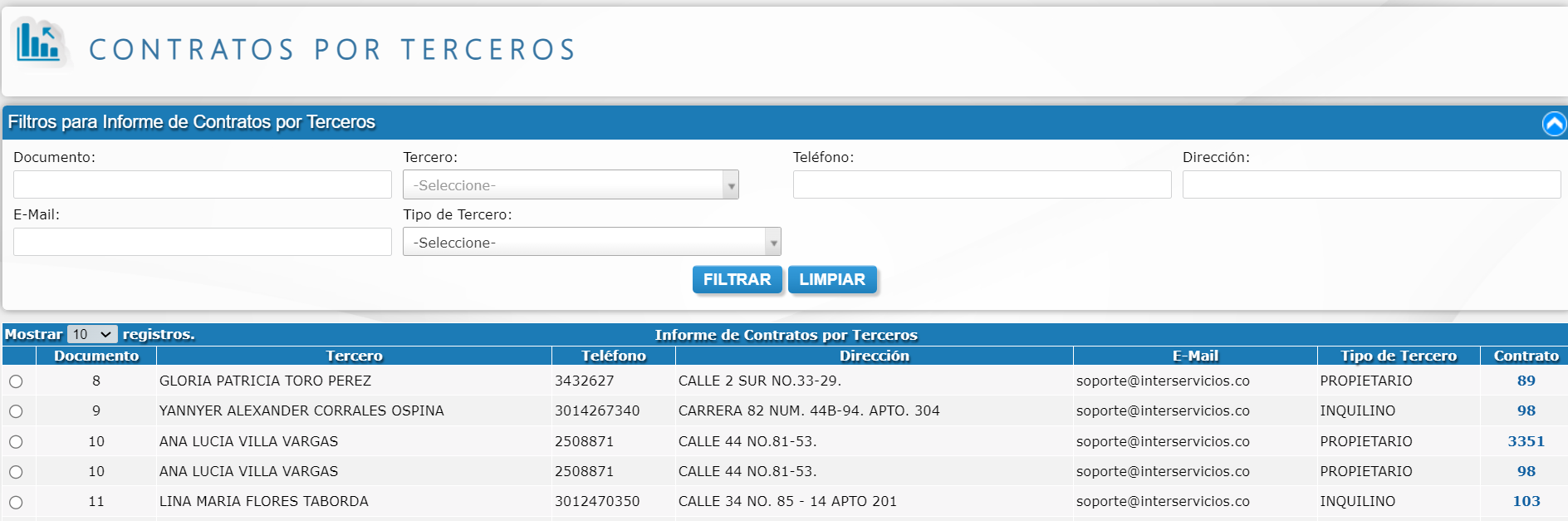Collapse the filters panel with the up-arrow icon
This screenshot has width=1568, height=521.
pyautogui.click(x=1553, y=124)
